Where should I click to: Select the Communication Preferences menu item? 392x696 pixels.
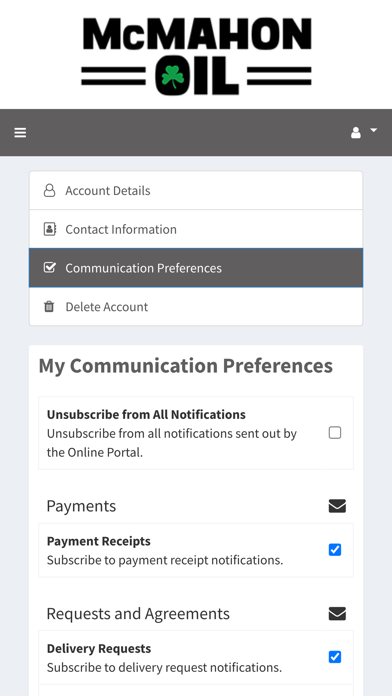point(196,268)
